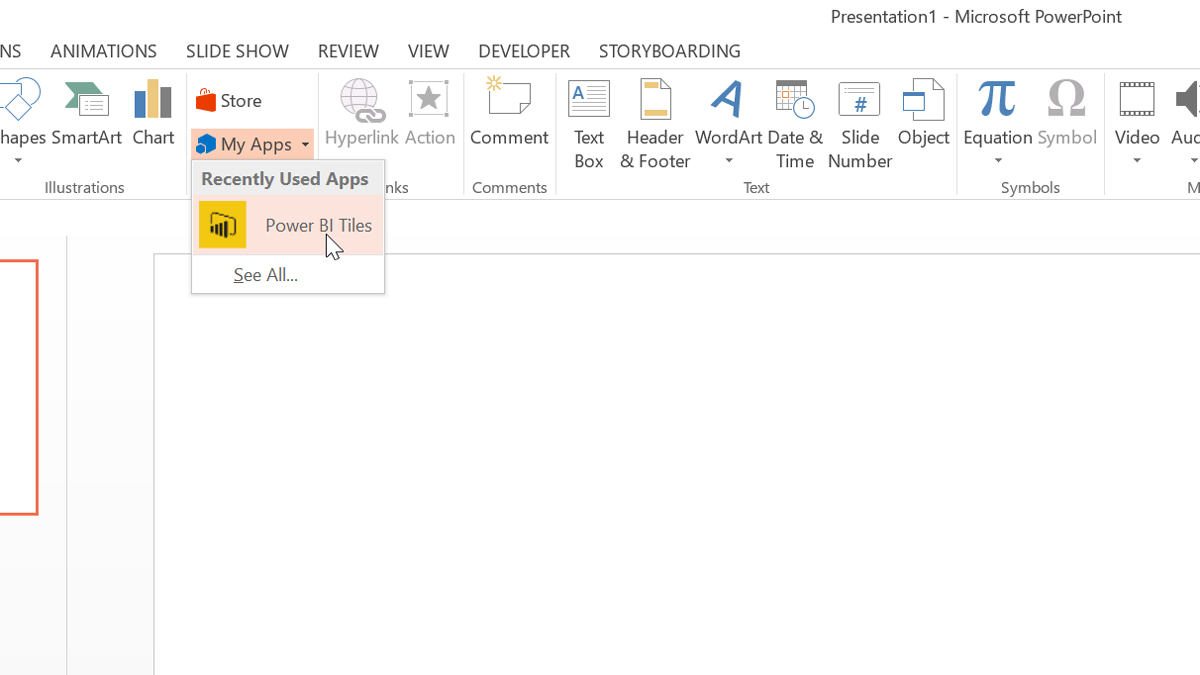1200x675 pixels.
Task: Insert an Equation
Action: pos(998,114)
